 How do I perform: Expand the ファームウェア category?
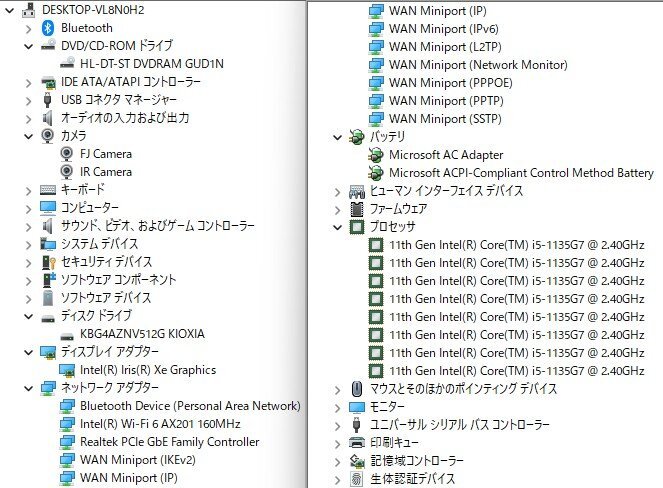337,210
